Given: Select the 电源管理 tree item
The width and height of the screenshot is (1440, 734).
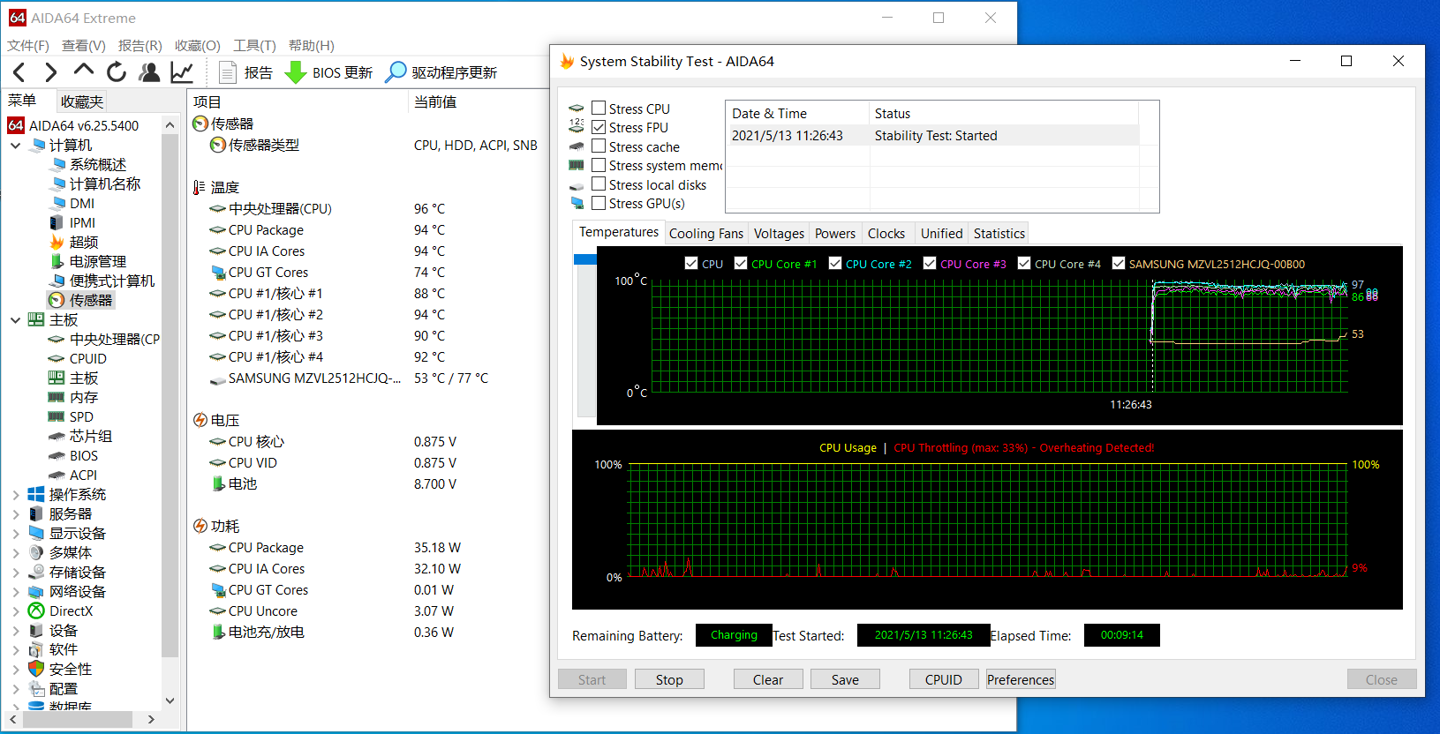Looking at the screenshot, I should tap(87, 261).
